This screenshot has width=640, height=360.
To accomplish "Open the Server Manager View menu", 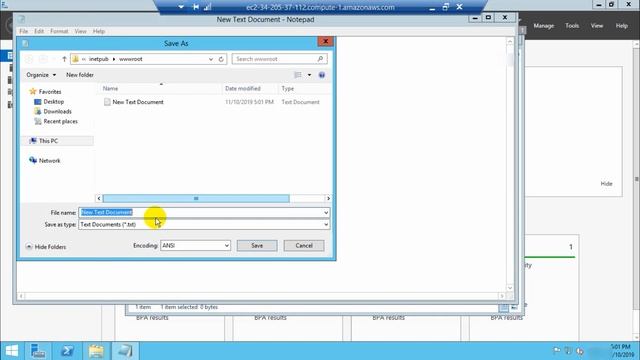I will point(597,26).
